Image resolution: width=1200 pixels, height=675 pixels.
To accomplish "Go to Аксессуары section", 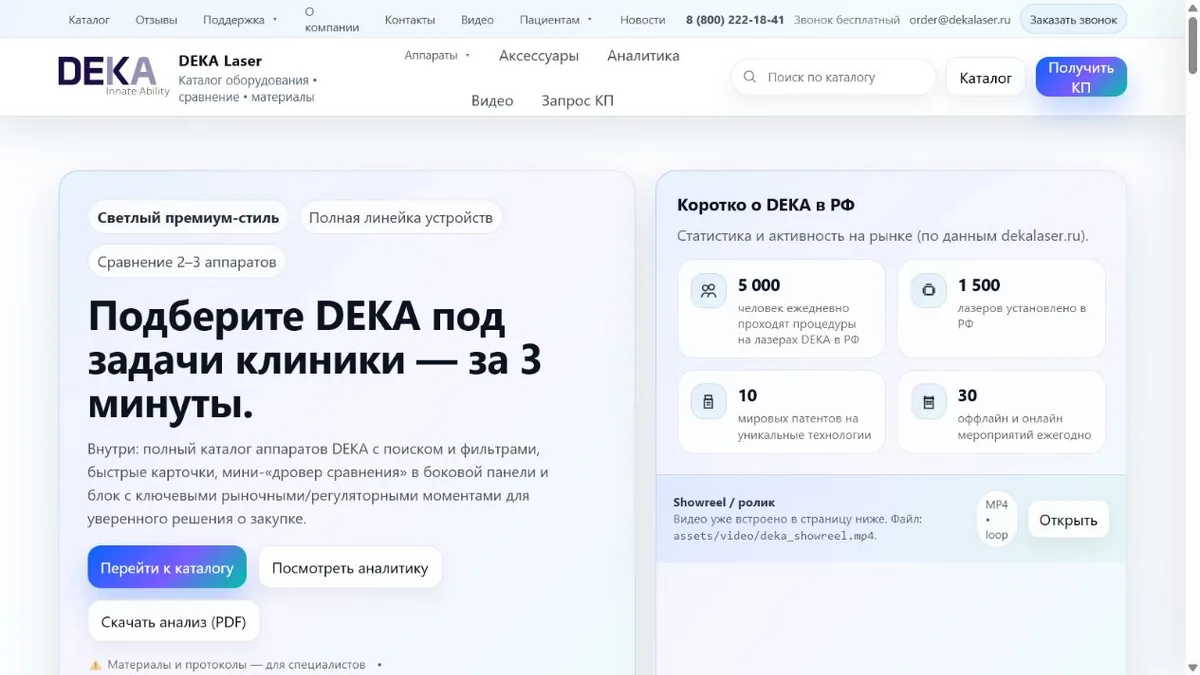I will [x=539, y=55].
